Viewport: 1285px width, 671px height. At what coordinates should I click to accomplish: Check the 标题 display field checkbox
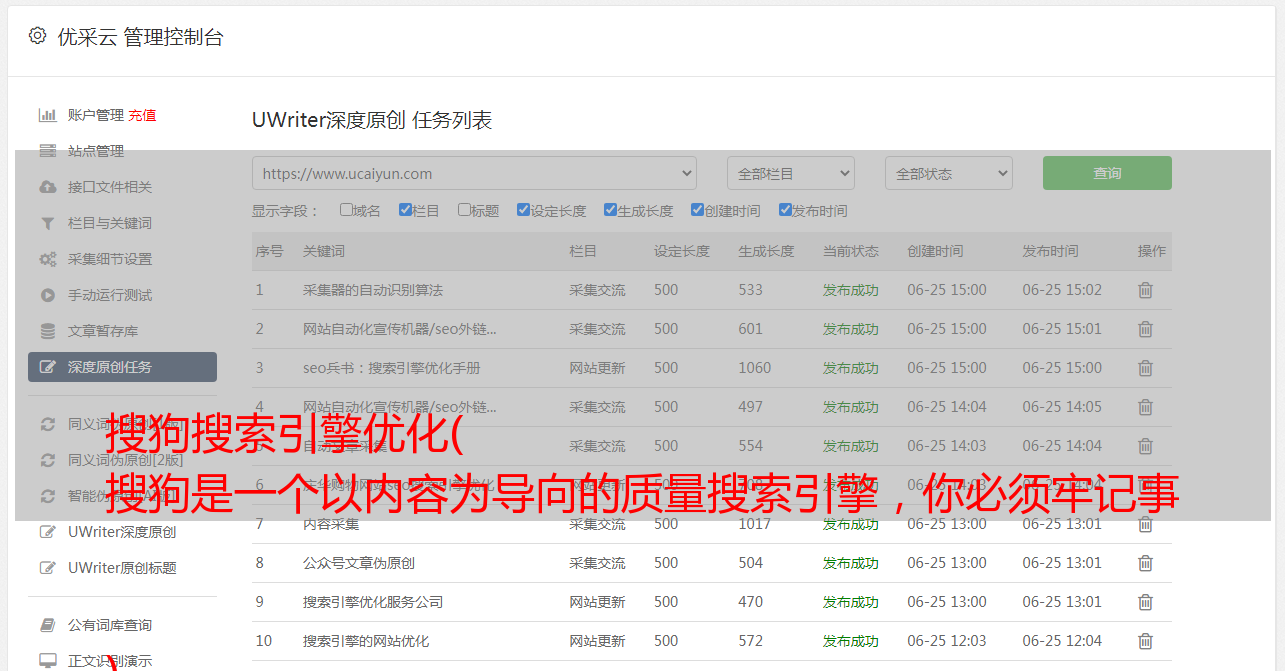coord(464,210)
